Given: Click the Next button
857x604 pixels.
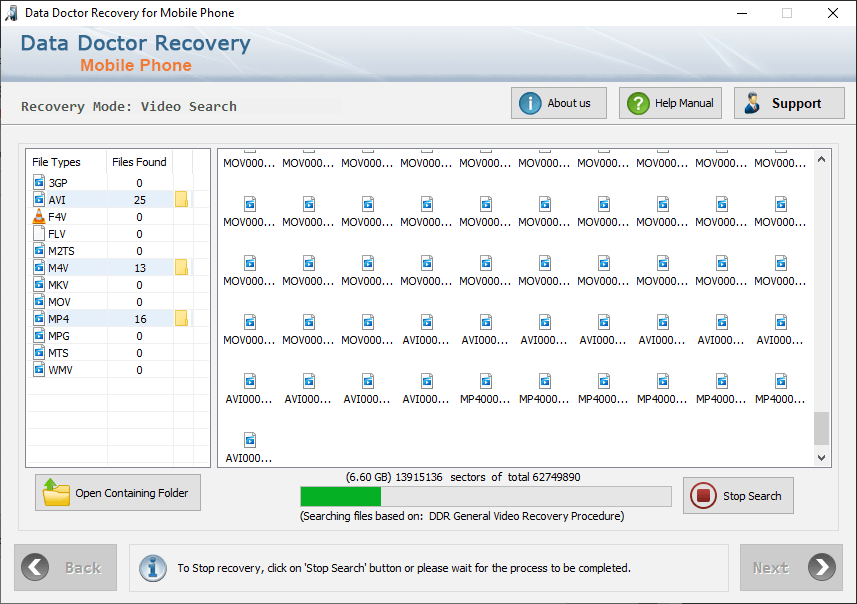Looking at the screenshot, I should pyautogui.click(x=791, y=567).
